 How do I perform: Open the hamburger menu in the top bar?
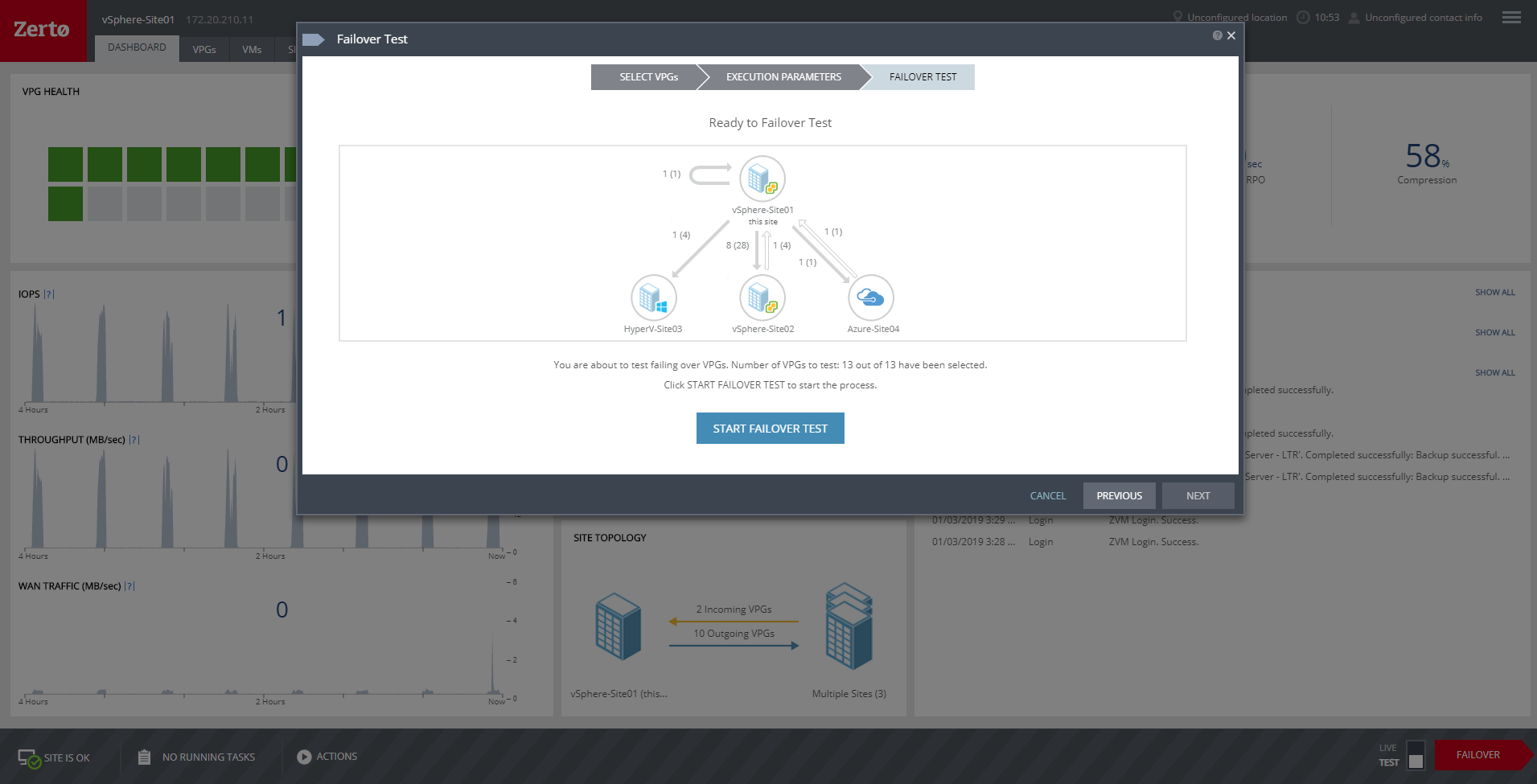pyautogui.click(x=1511, y=18)
